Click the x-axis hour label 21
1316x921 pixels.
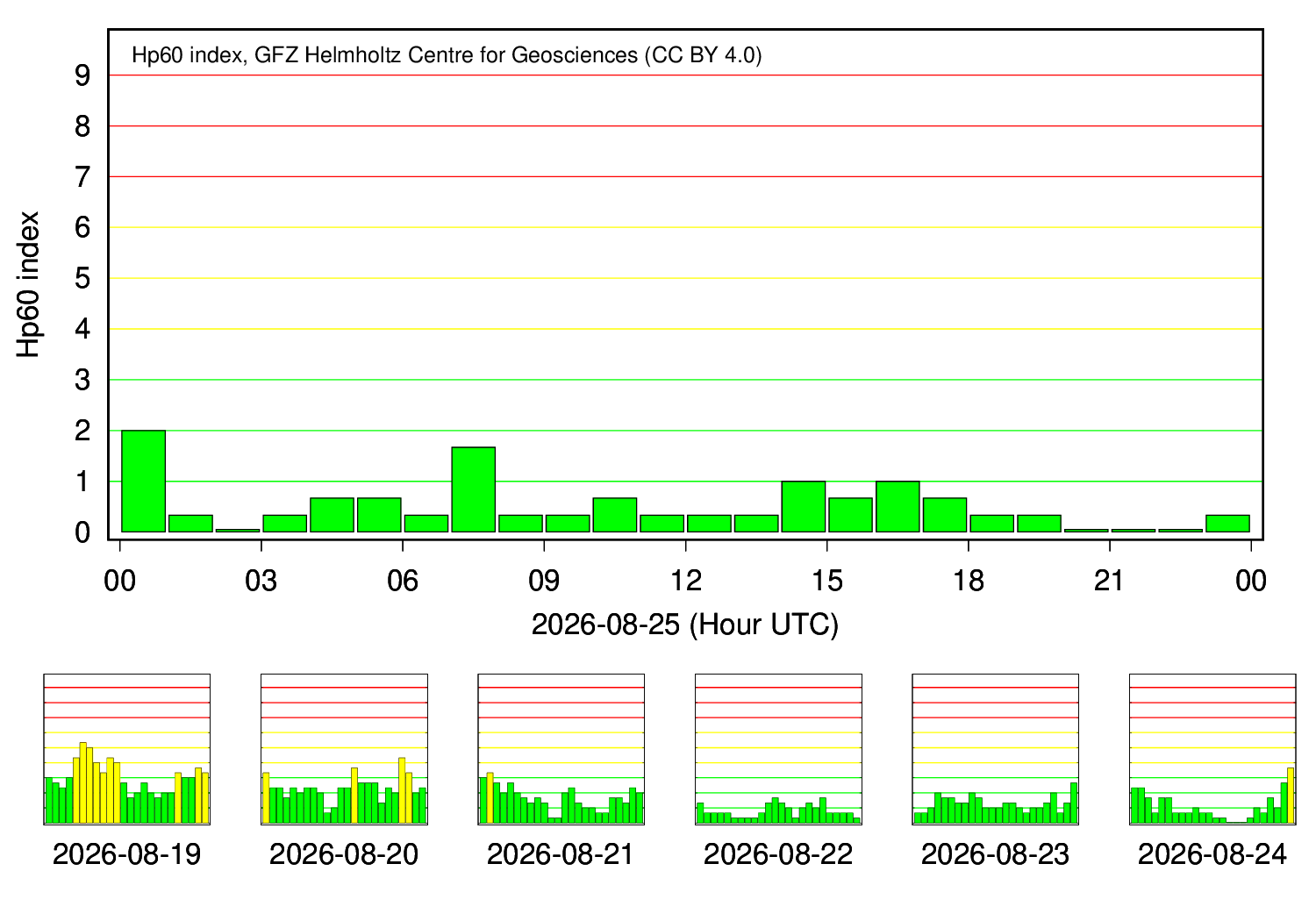pyautogui.click(x=1110, y=581)
